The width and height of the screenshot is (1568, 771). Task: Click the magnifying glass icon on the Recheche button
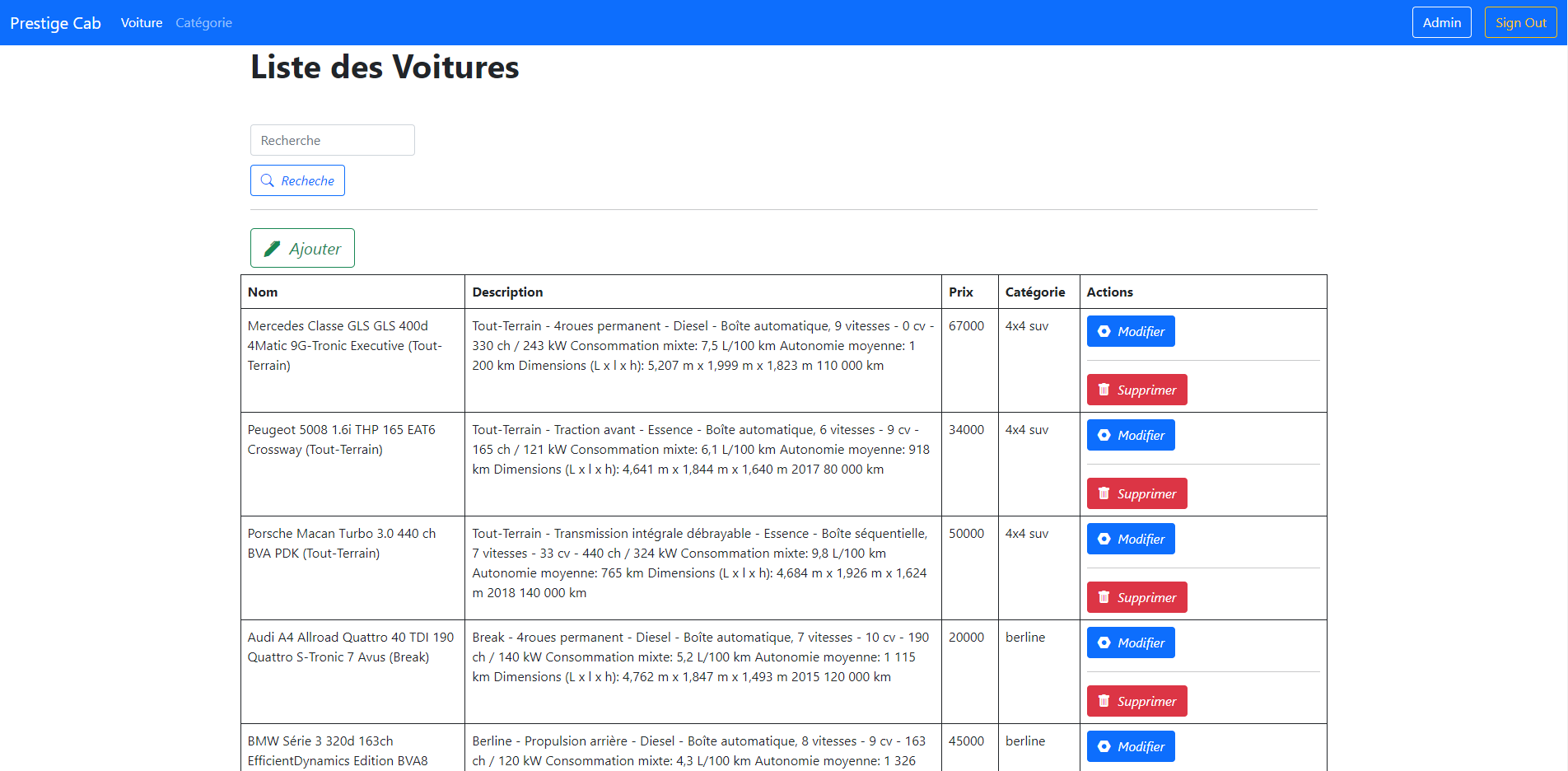[267, 180]
